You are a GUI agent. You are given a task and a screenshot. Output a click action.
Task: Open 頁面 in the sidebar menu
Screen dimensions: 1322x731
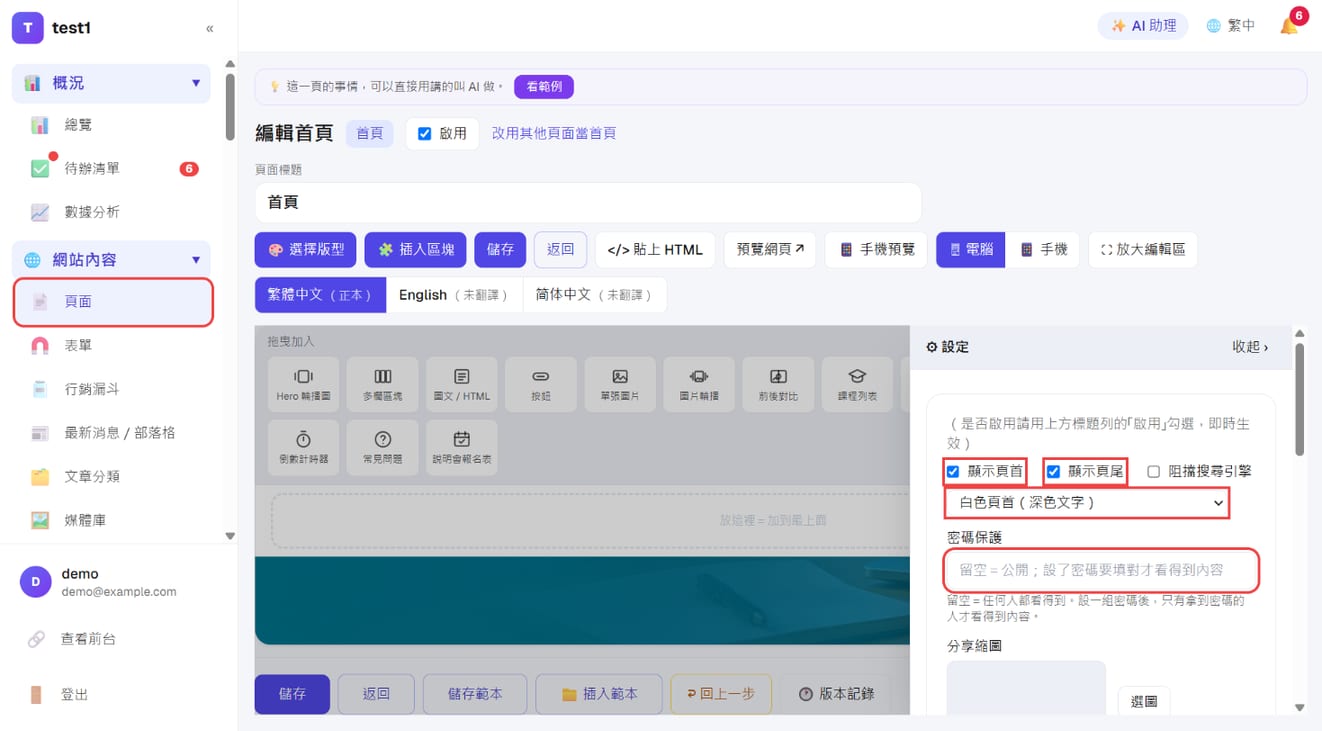pyautogui.click(x=113, y=301)
